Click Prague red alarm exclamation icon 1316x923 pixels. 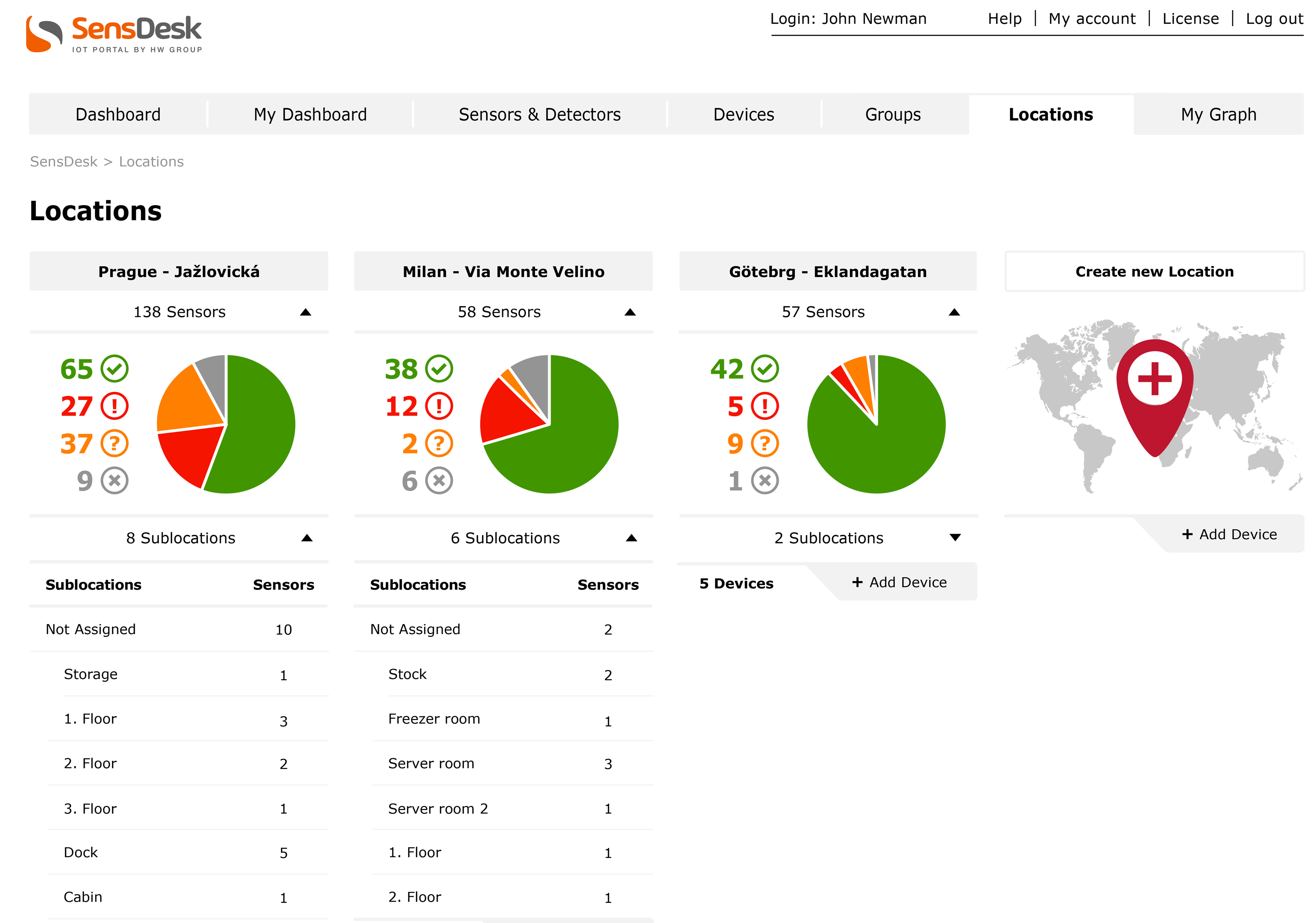(x=115, y=406)
